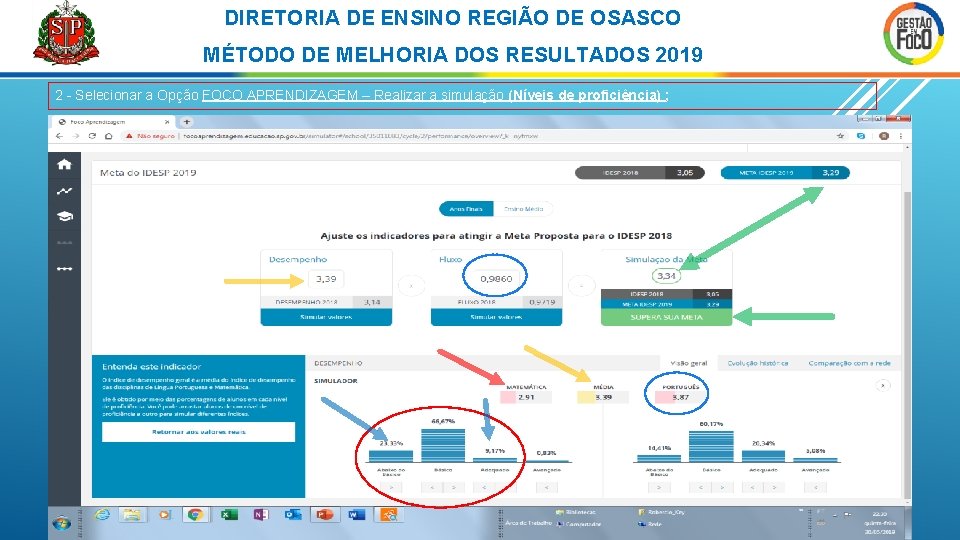Screen dimensions: 960x540
Task: Increase Português Básico with right arrow
Action: (x=722, y=487)
